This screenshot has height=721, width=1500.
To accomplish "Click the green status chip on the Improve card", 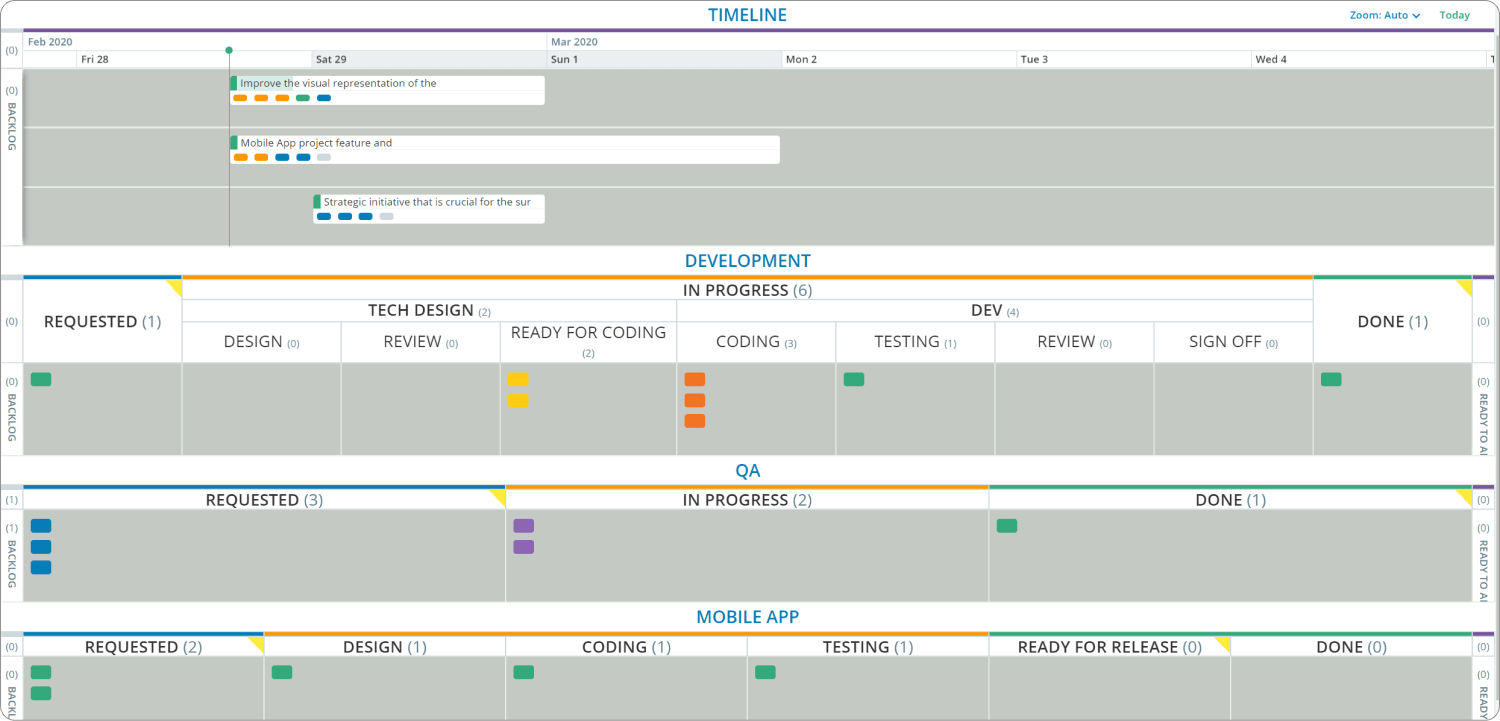I will pos(303,98).
